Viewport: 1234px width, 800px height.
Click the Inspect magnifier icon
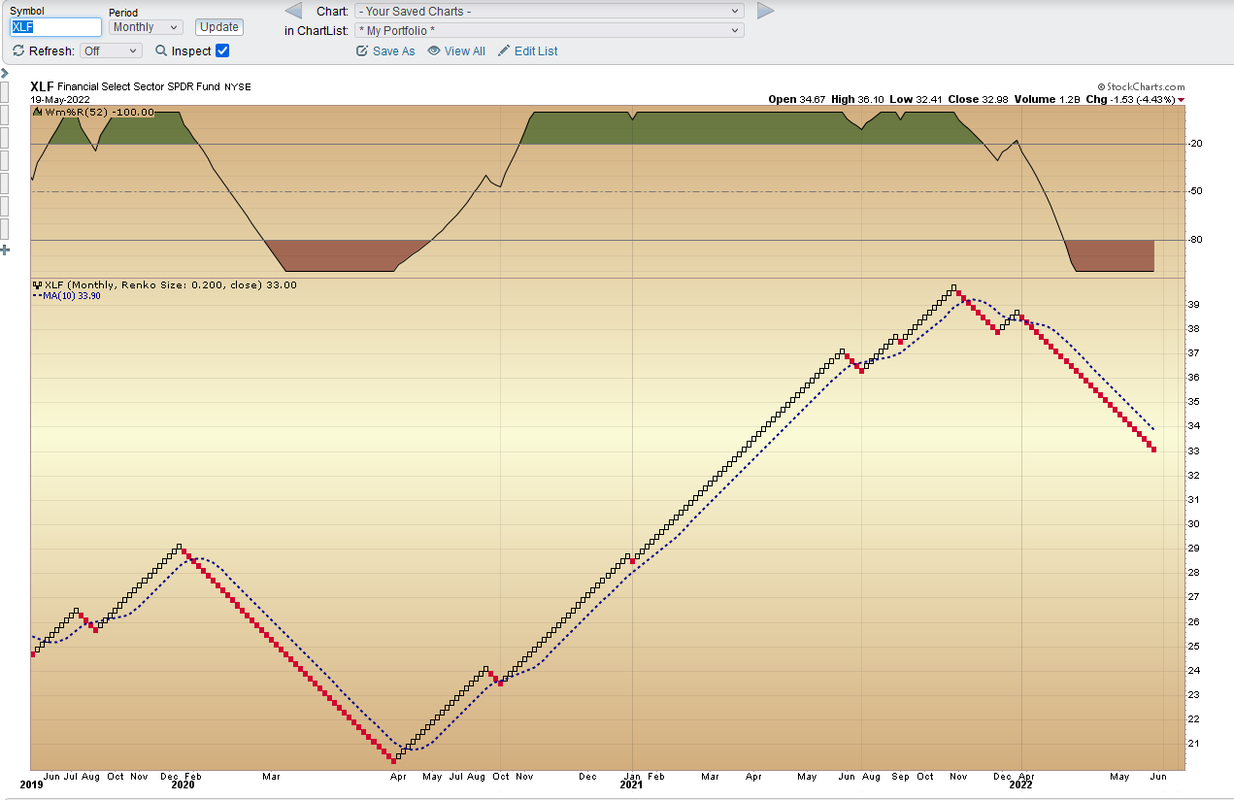point(161,51)
